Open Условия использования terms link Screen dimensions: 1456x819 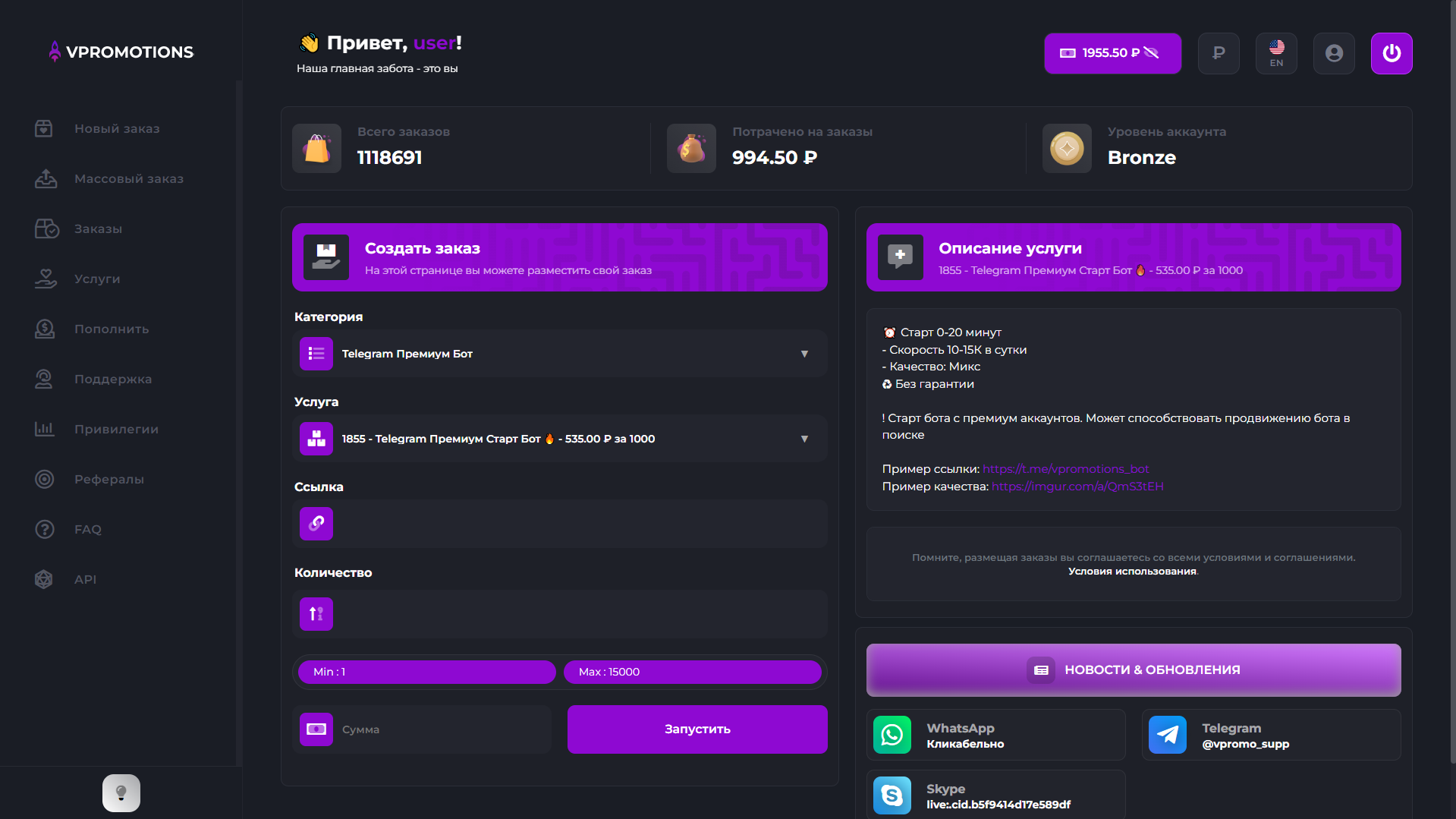(1132, 571)
